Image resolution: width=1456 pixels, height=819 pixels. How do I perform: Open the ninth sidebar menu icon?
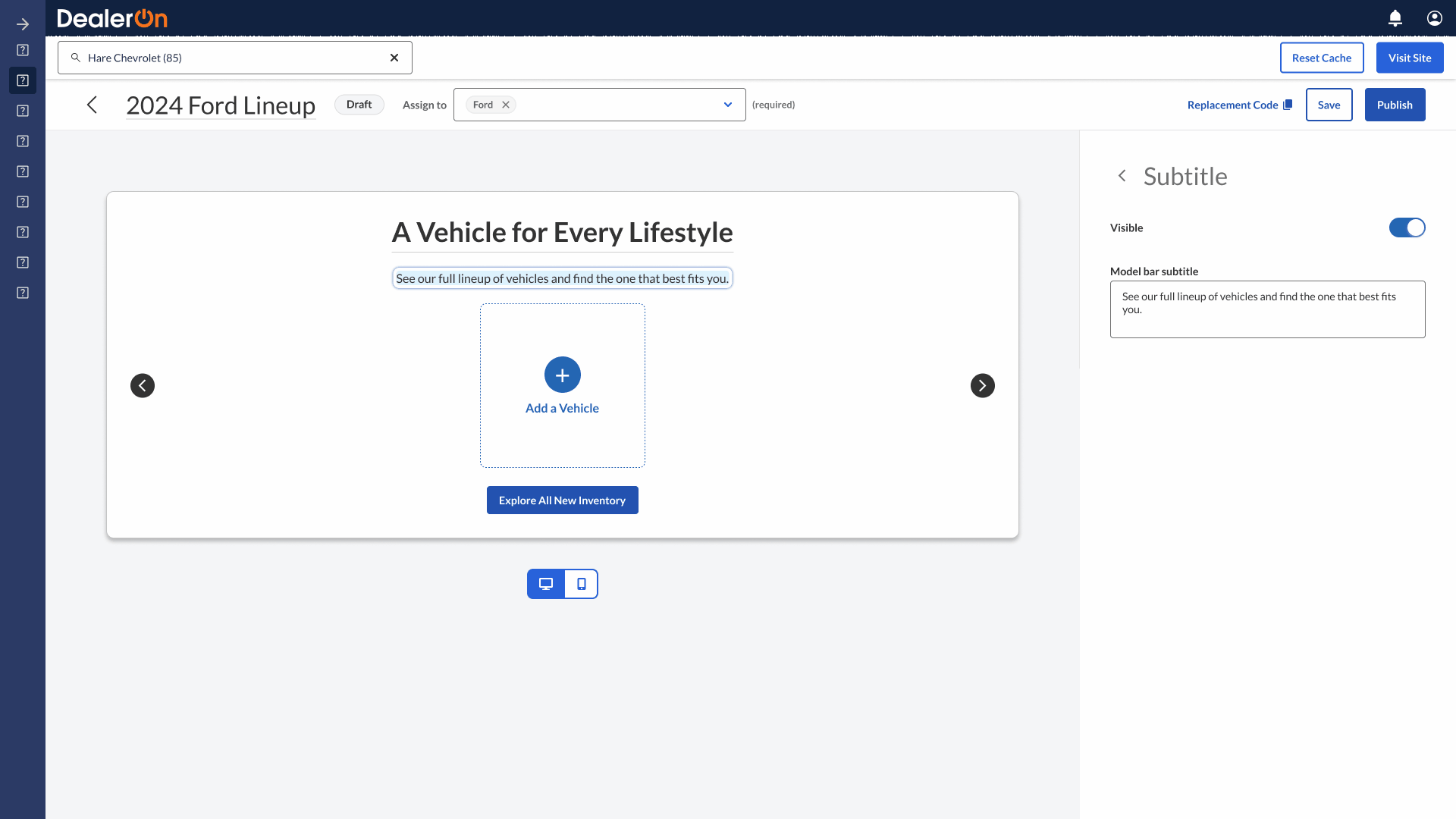23,293
